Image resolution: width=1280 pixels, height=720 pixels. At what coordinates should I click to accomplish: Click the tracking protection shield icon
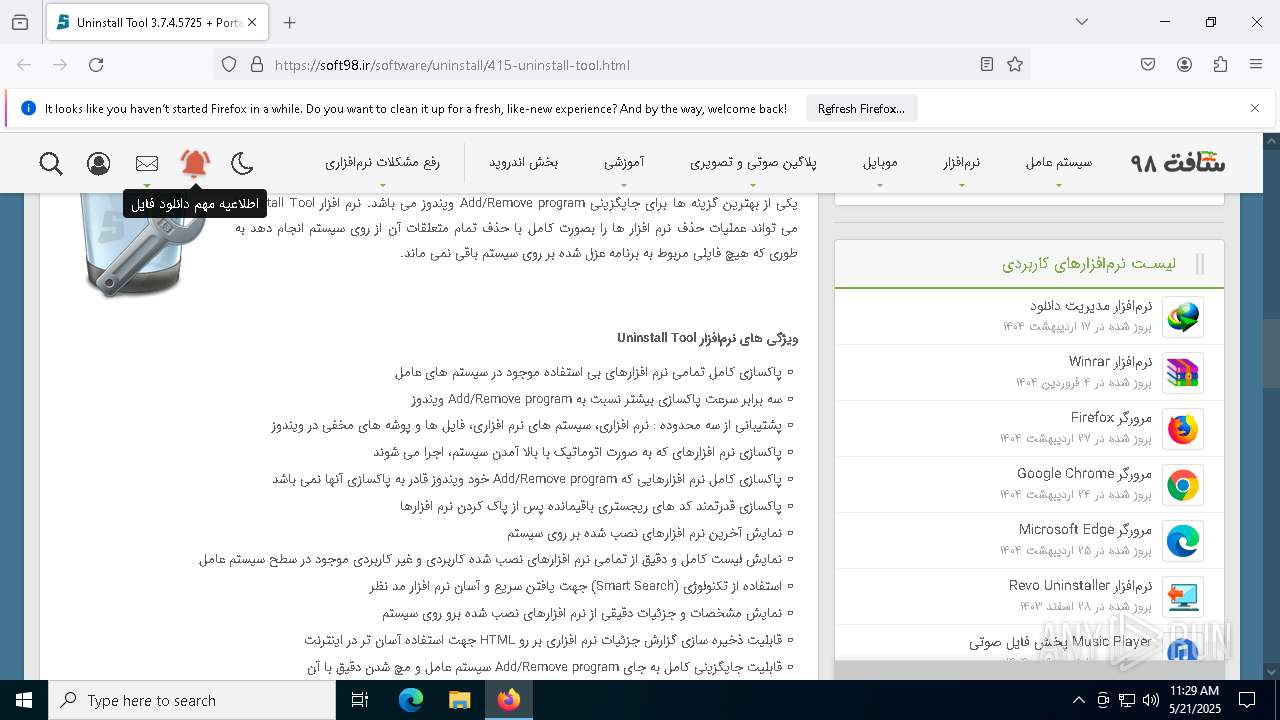(229, 64)
